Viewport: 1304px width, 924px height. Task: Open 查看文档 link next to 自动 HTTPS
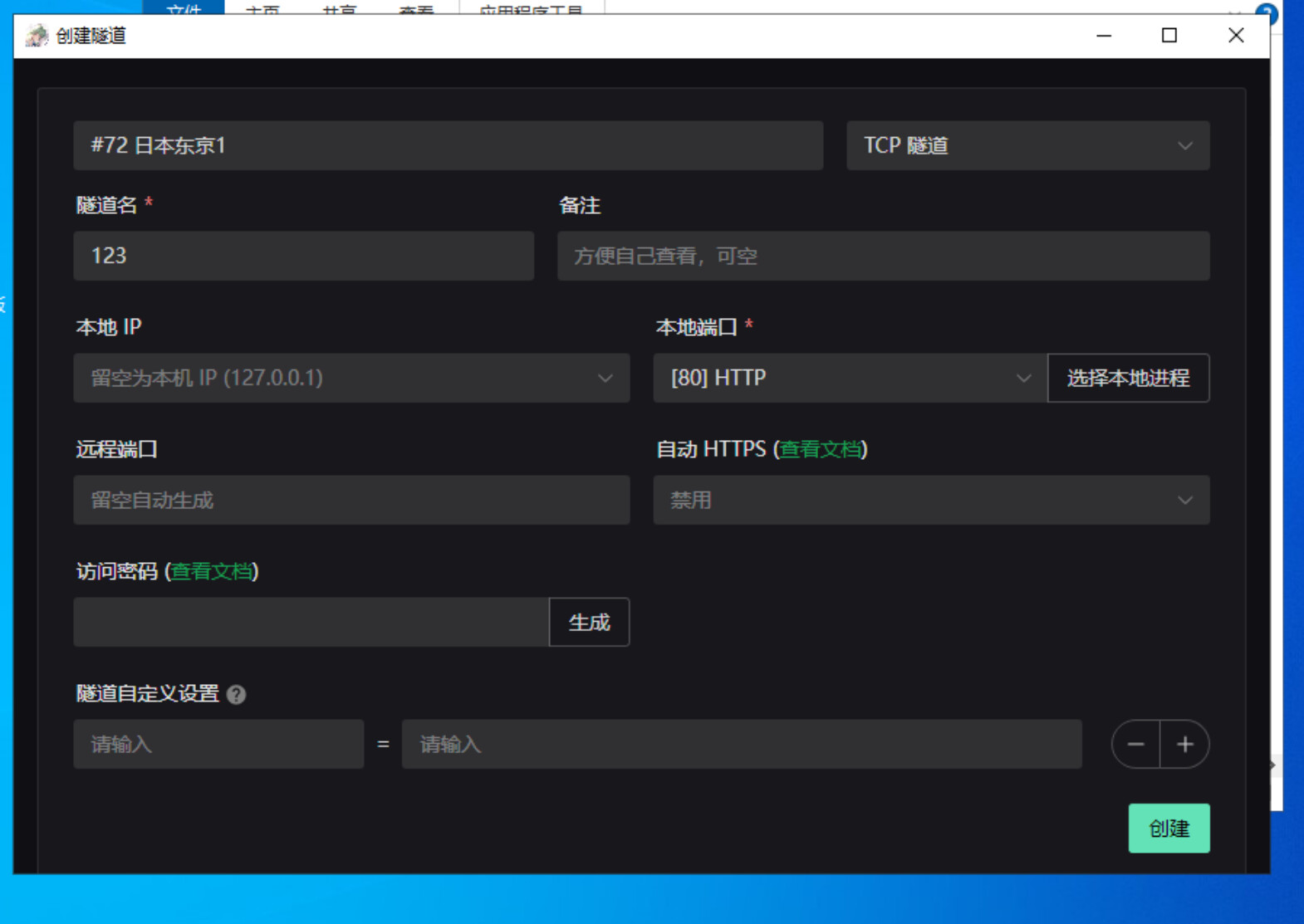[x=820, y=450]
